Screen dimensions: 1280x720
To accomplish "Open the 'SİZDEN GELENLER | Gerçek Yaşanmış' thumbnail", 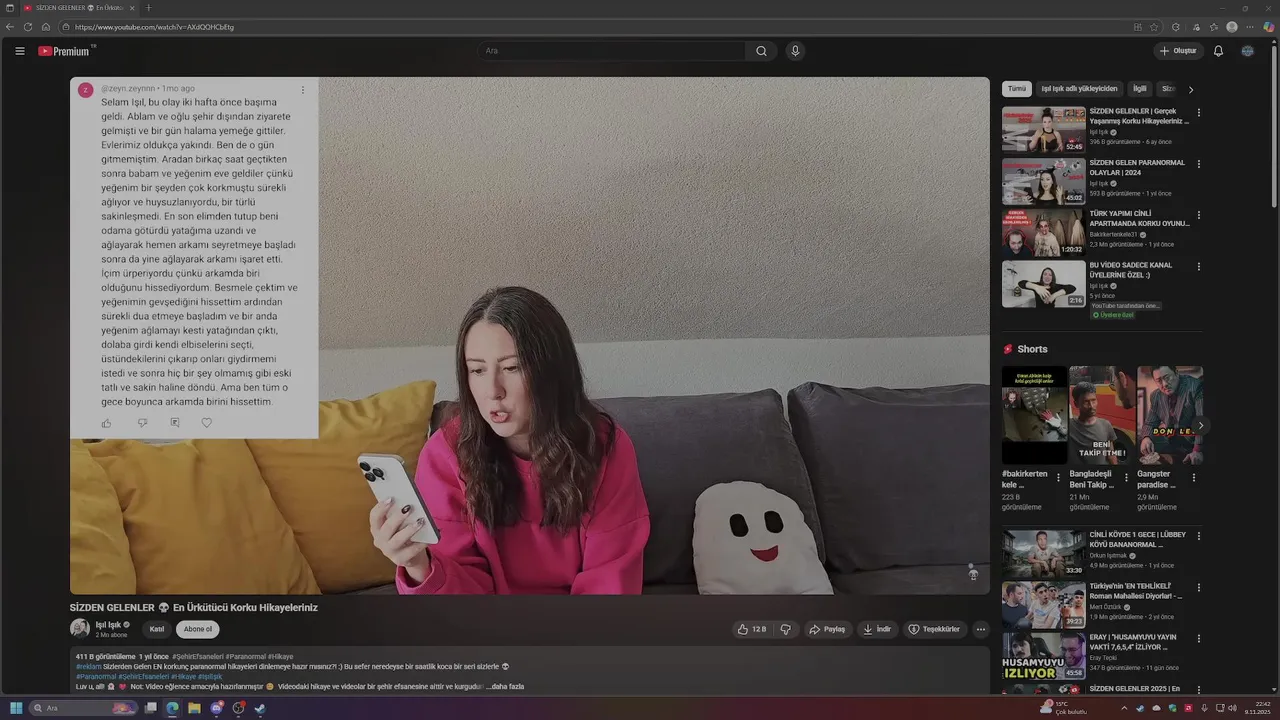I will point(1044,129).
